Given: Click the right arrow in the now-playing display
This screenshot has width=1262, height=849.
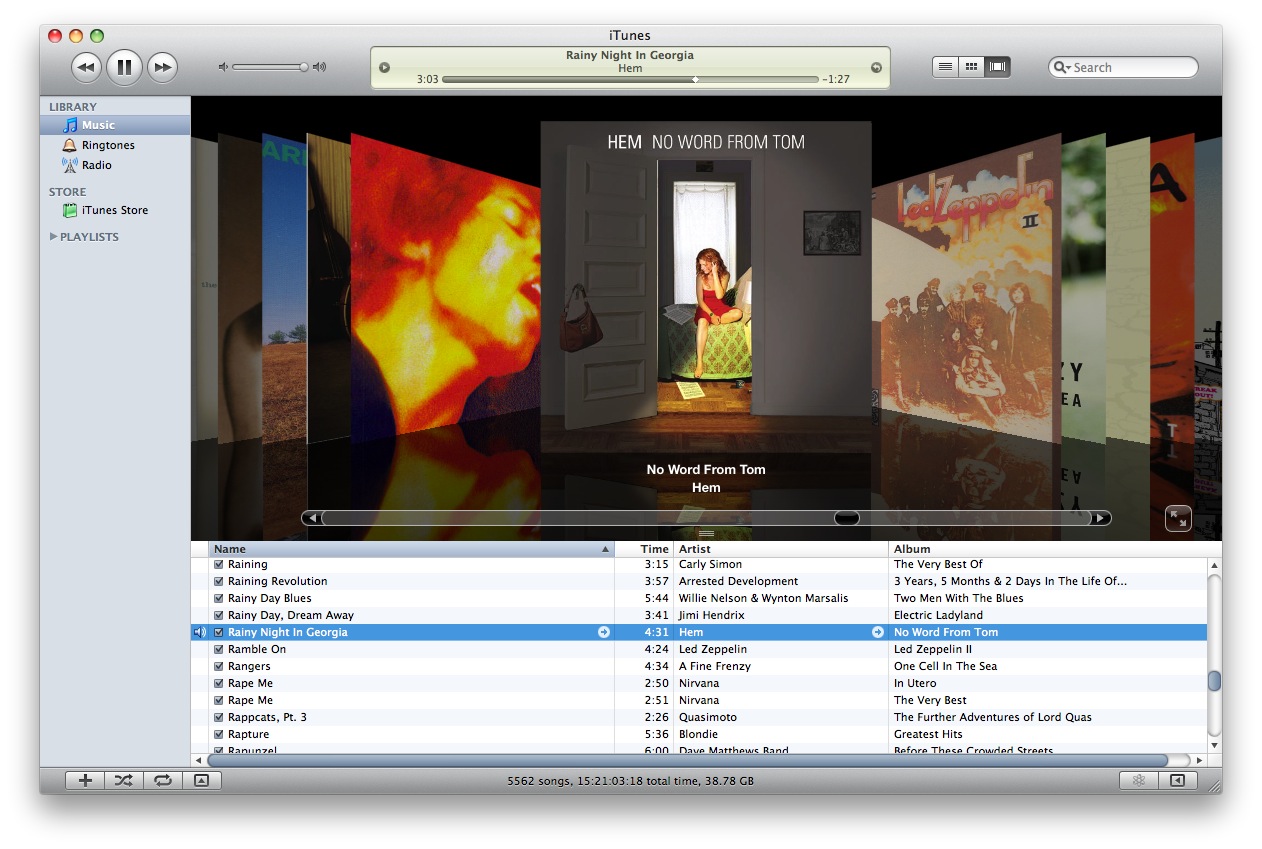Looking at the screenshot, I should pyautogui.click(x=877, y=67).
